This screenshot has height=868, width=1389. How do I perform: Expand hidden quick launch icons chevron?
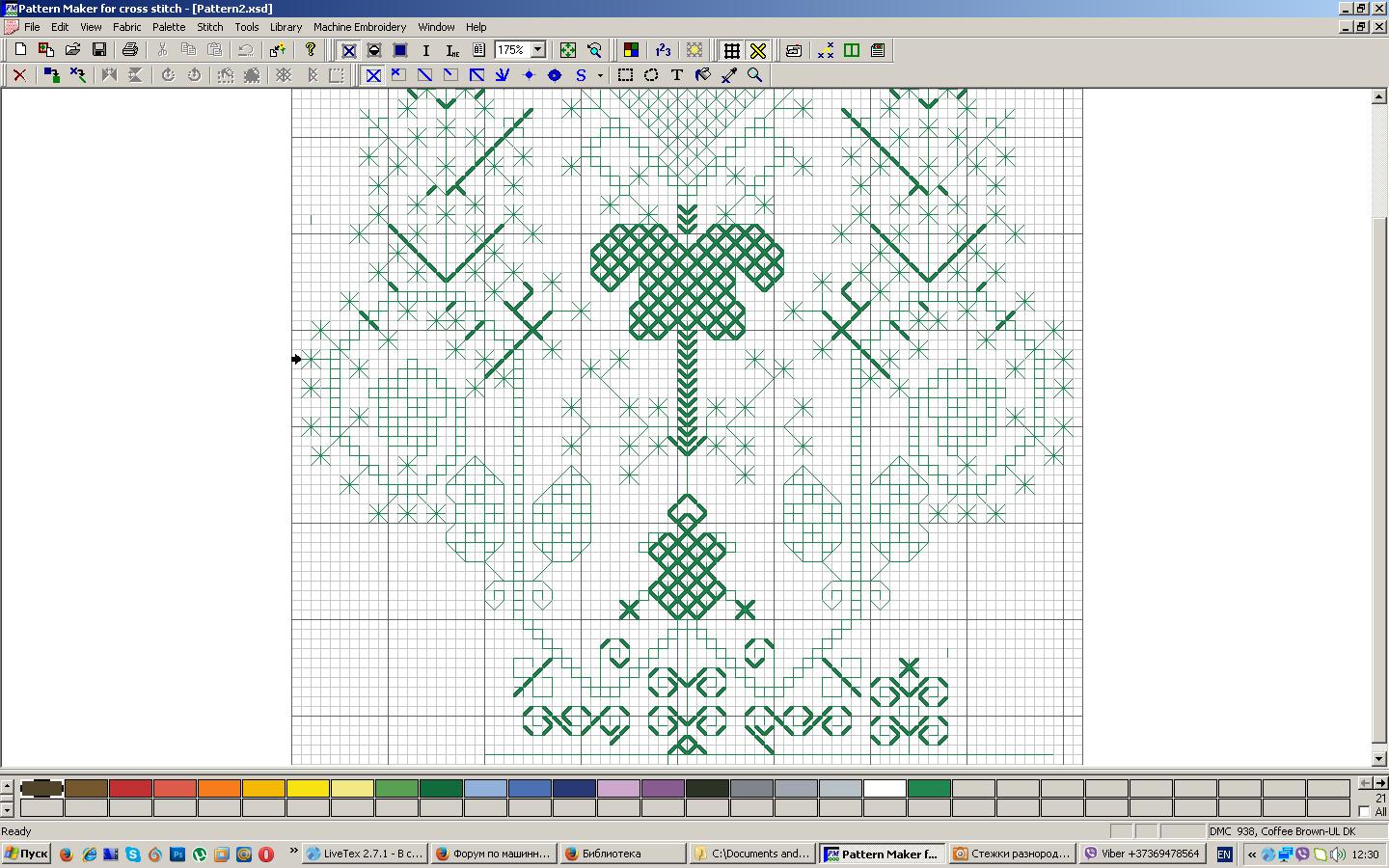(294, 851)
